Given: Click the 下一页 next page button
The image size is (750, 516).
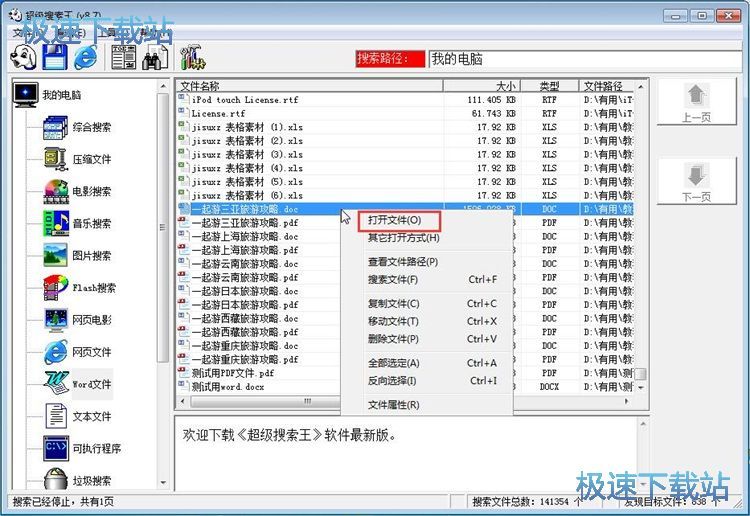Looking at the screenshot, I should click(x=696, y=182).
